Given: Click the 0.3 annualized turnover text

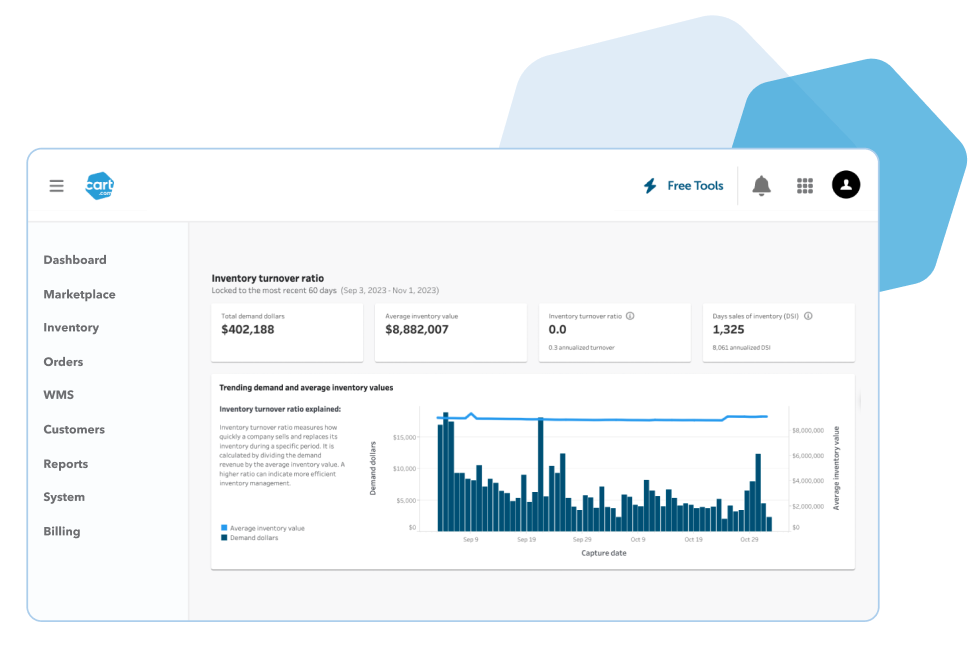Looking at the screenshot, I should pyautogui.click(x=581, y=348).
